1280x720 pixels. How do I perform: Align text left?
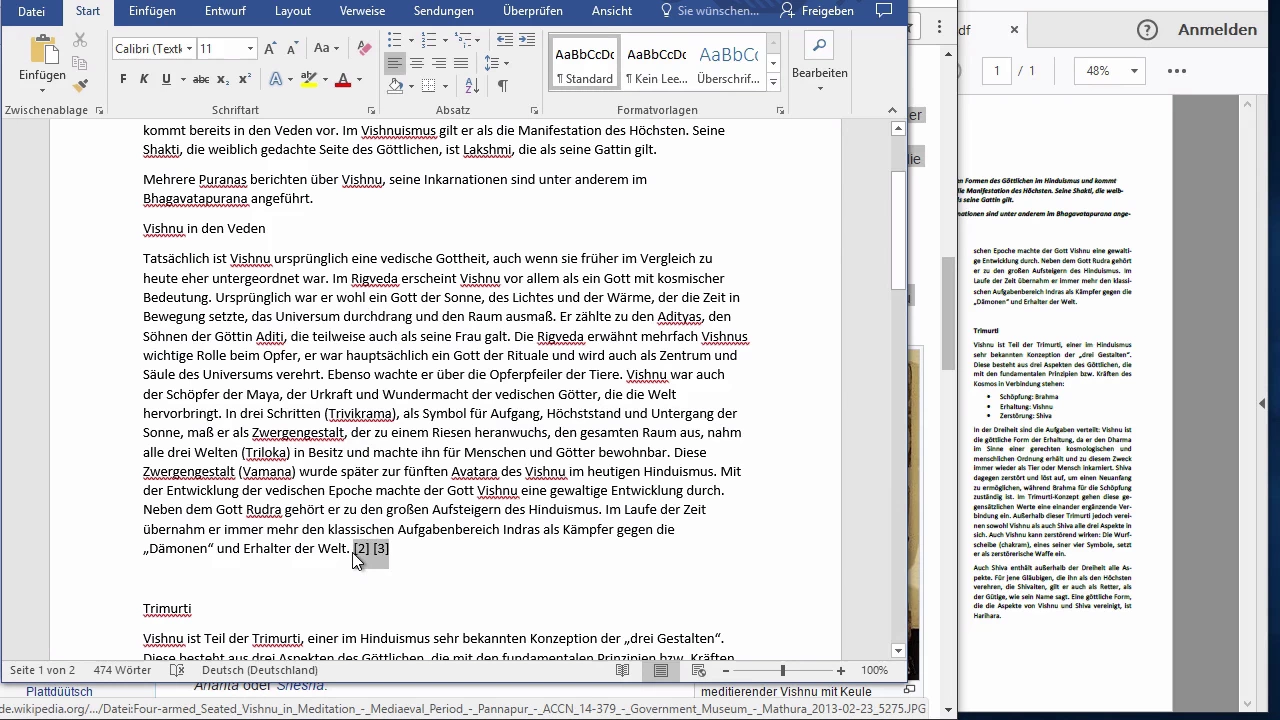[x=395, y=63]
